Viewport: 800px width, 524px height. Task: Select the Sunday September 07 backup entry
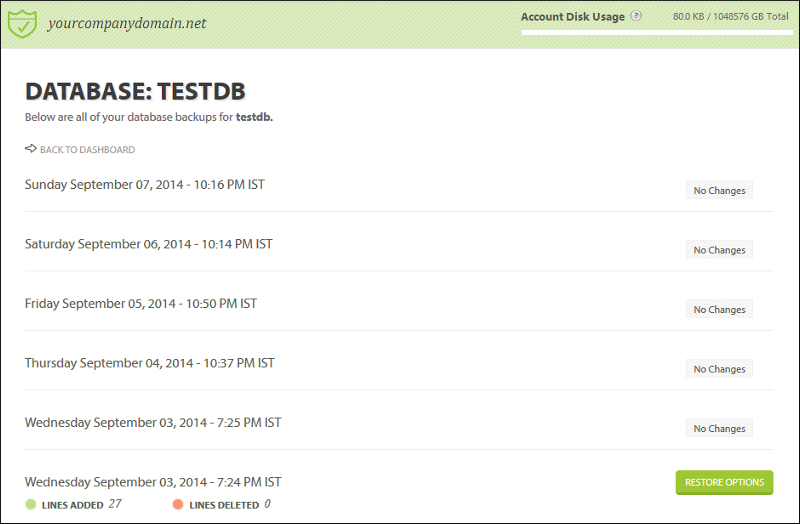click(144, 185)
